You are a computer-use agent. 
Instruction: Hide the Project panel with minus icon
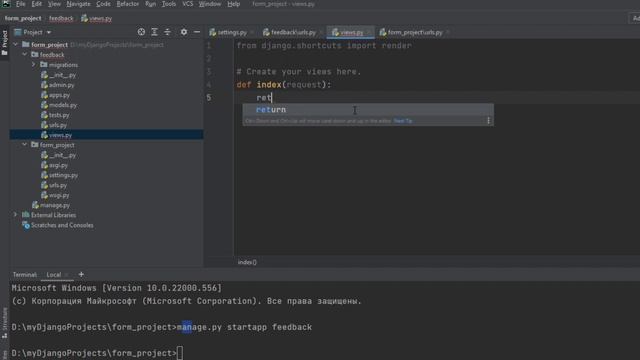coord(197,32)
